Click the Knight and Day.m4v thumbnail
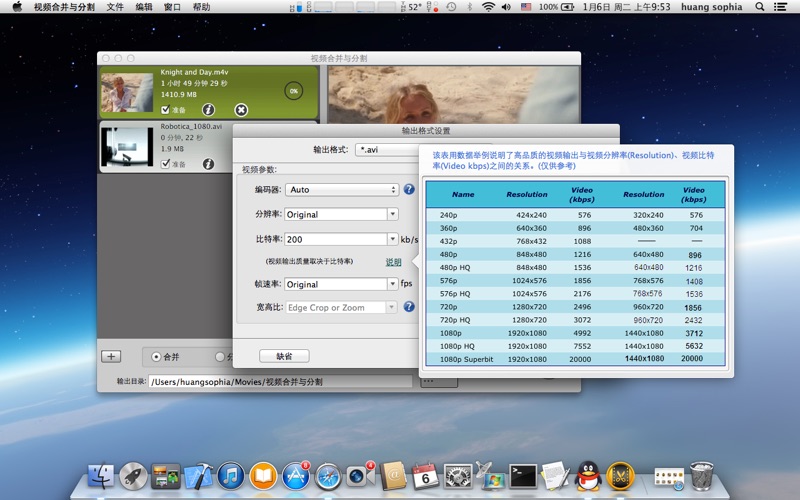The image size is (800, 500). coord(127,92)
